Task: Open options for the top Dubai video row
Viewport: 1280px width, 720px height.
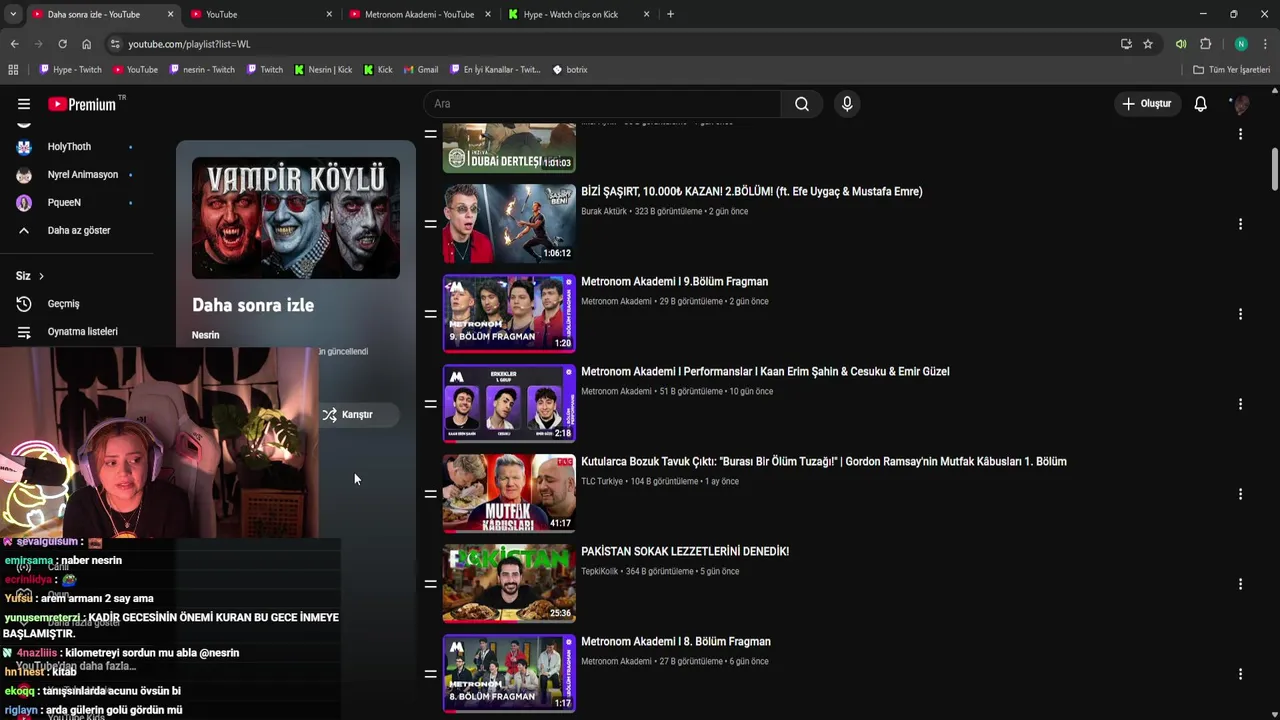Action: coord(1240,134)
